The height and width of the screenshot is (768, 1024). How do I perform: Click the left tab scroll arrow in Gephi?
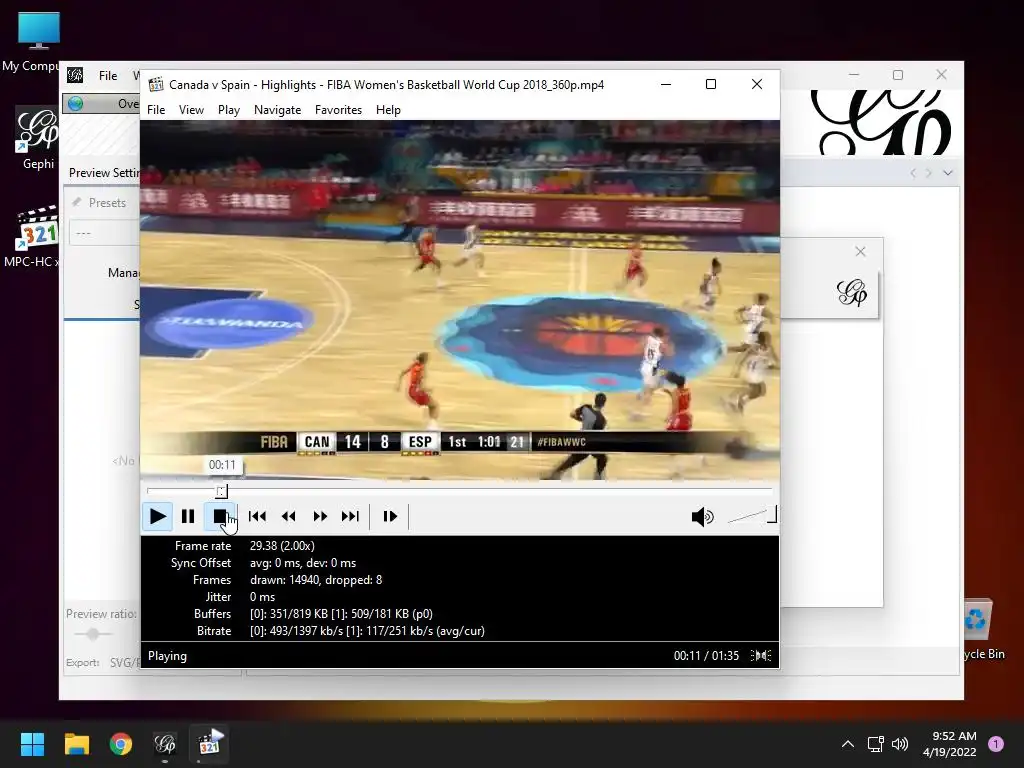913,173
